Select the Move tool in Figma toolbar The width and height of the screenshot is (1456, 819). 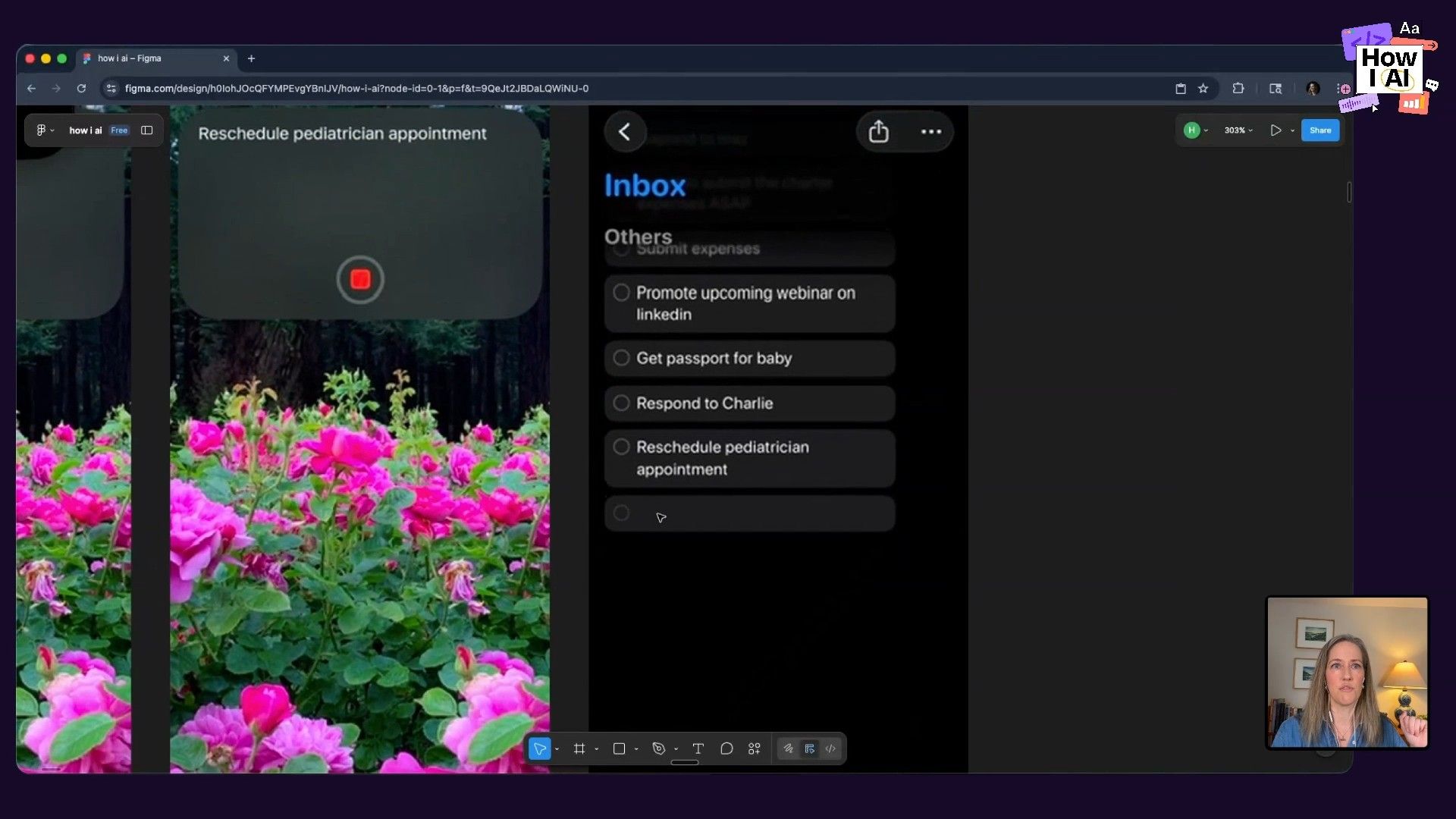539,748
